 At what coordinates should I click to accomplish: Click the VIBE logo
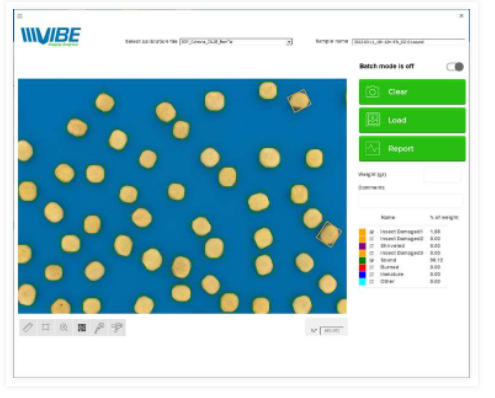pos(51,36)
